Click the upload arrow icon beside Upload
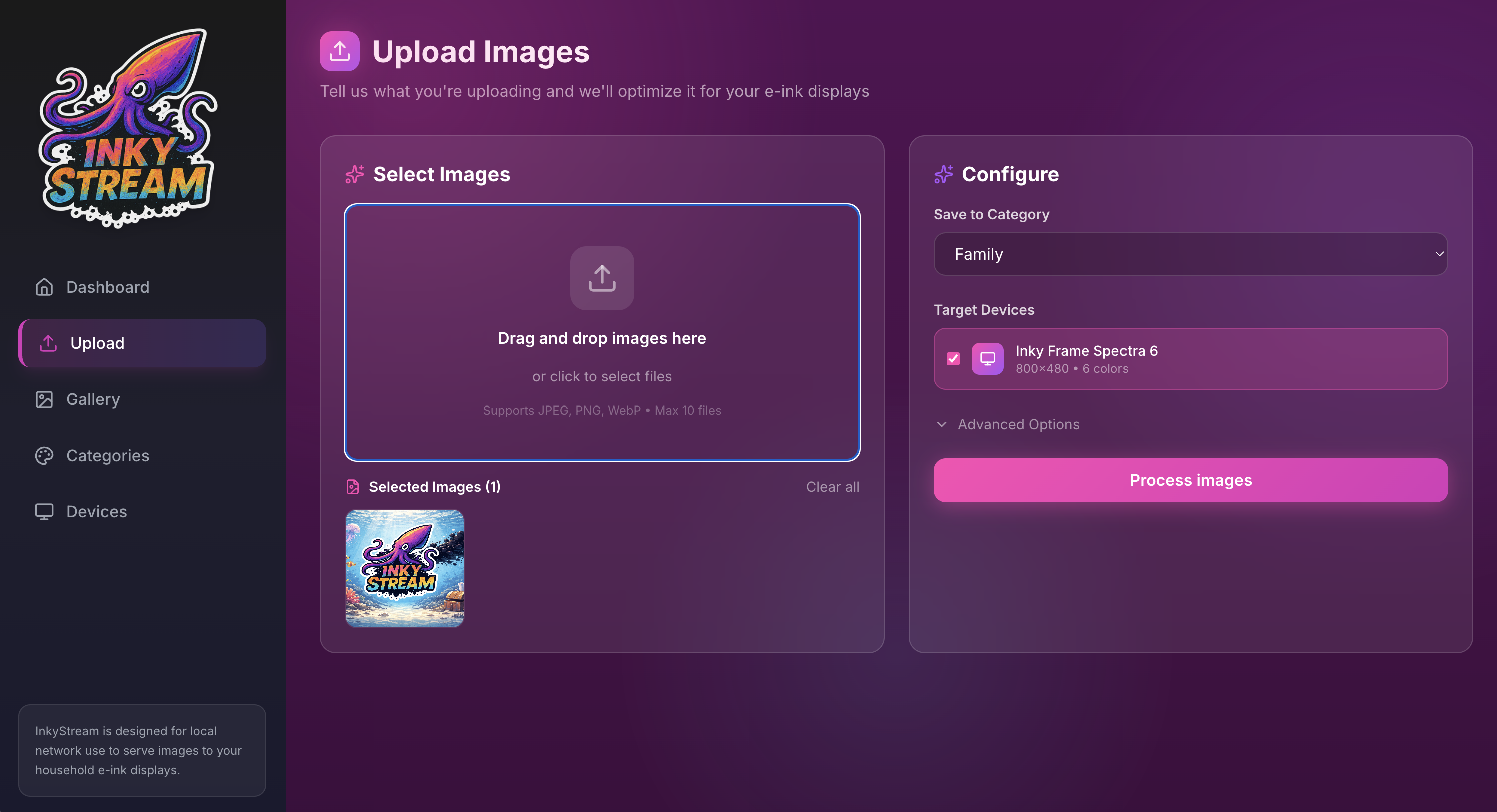 (x=48, y=343)
